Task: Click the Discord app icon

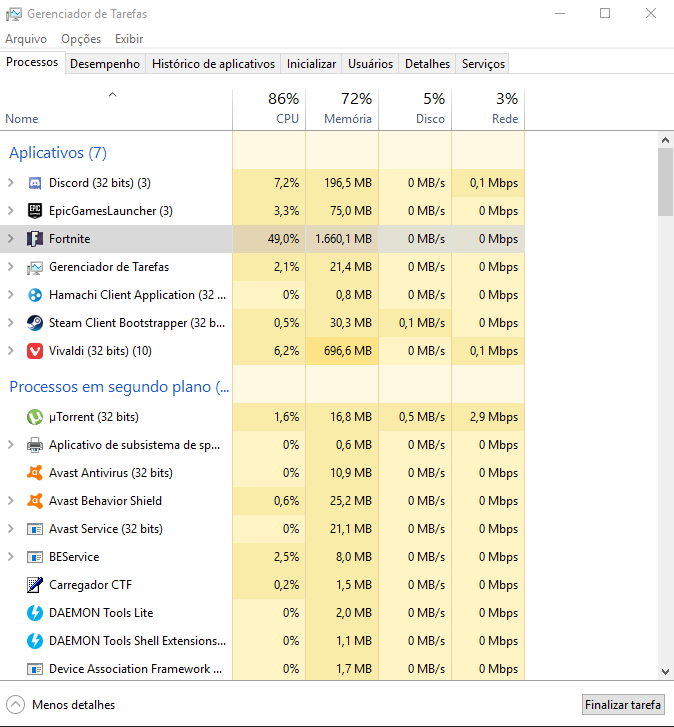Action: (35, 183)
